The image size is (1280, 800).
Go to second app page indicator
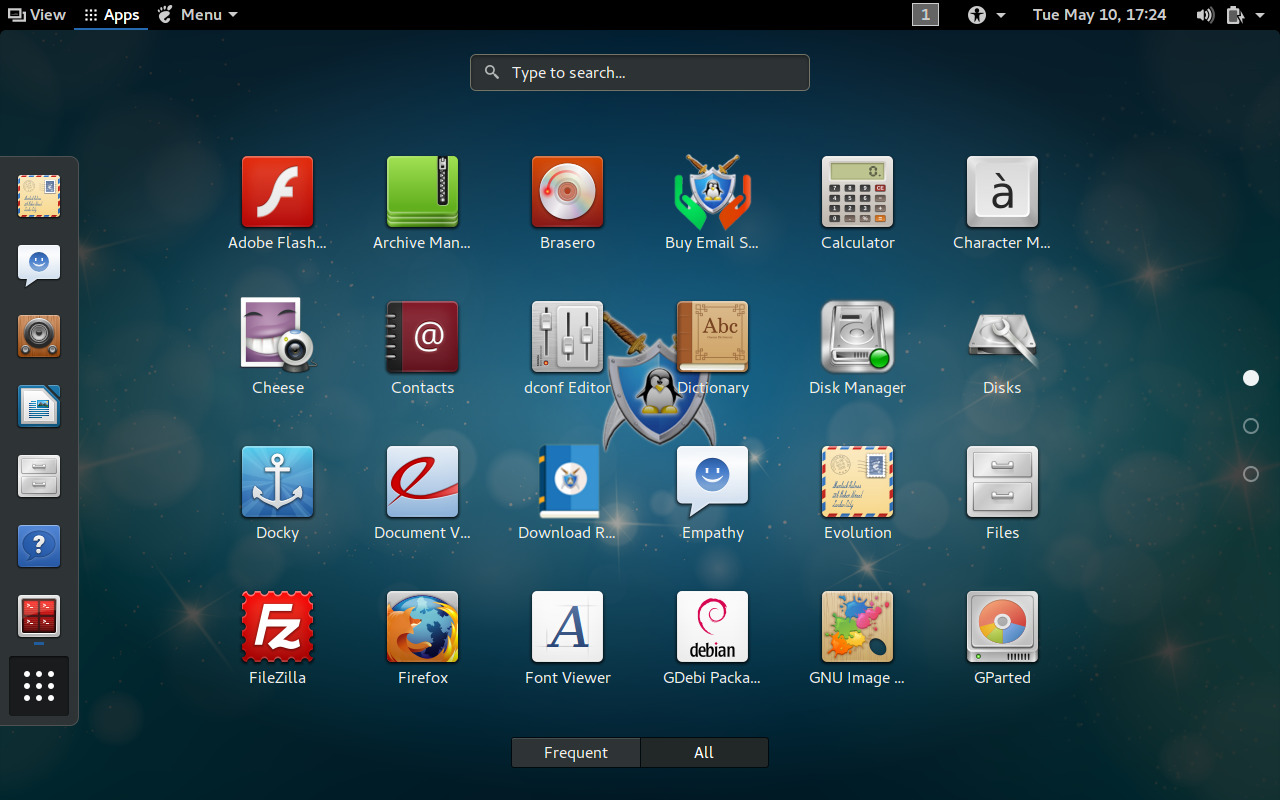click(x=1250, y=426)
